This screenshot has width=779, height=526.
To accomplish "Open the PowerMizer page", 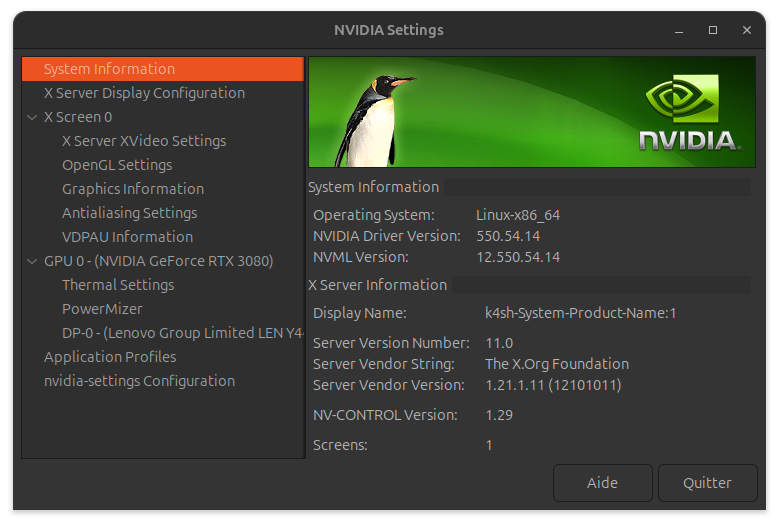I will coord(102,309).
